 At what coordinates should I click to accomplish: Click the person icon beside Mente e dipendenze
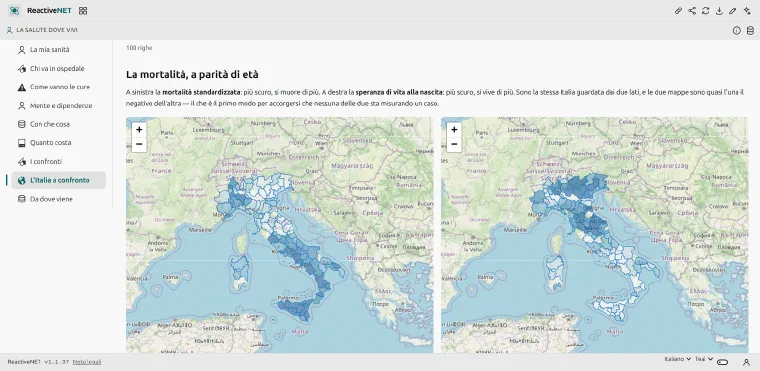click(21, 106)
